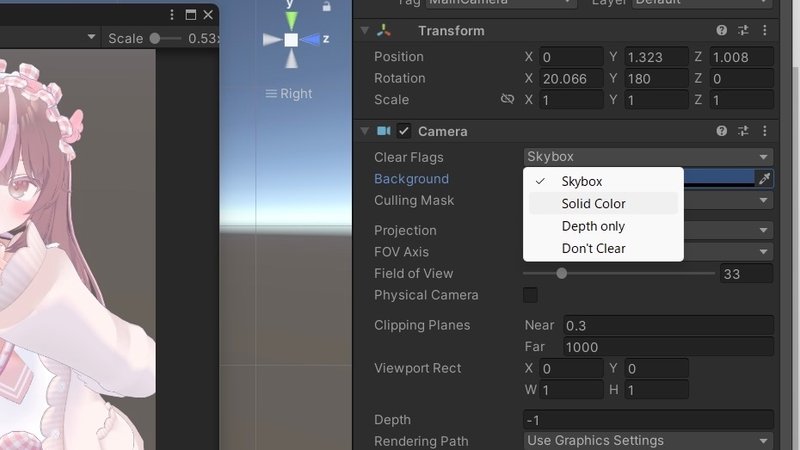Click the Field of View label
The image size is (800, 450).
point(413,273)
